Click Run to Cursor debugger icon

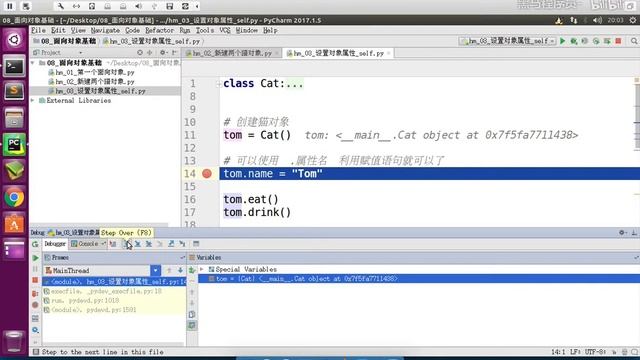click(182, 244)
